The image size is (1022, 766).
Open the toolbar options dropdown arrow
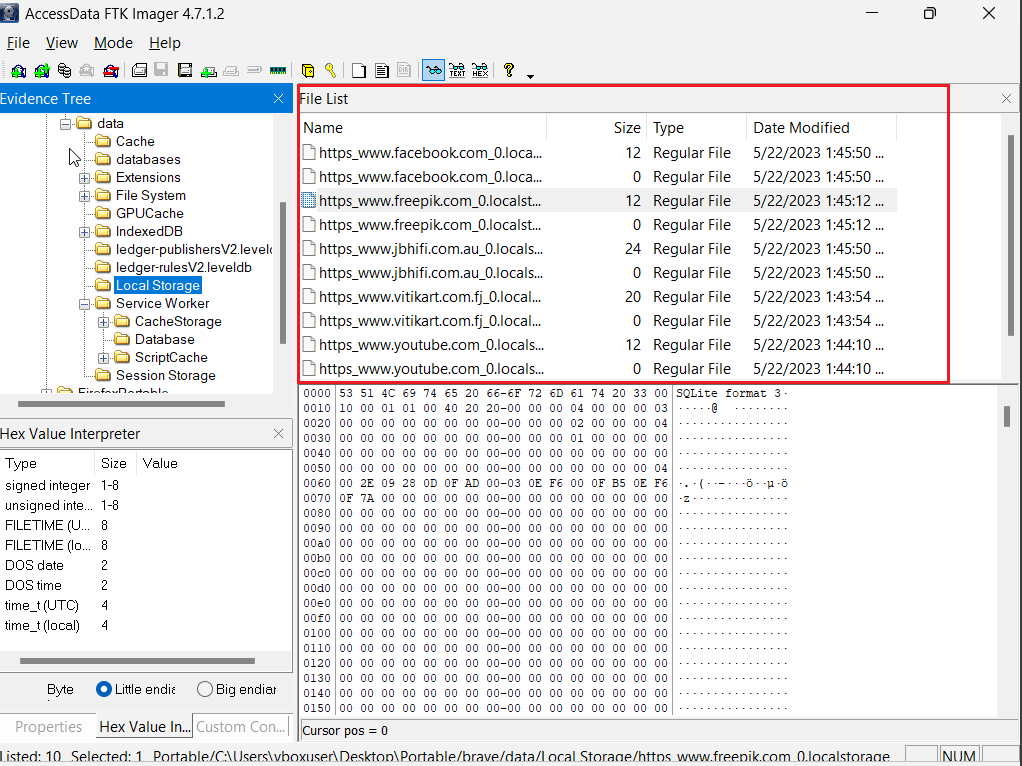click(x=530, y=76)
